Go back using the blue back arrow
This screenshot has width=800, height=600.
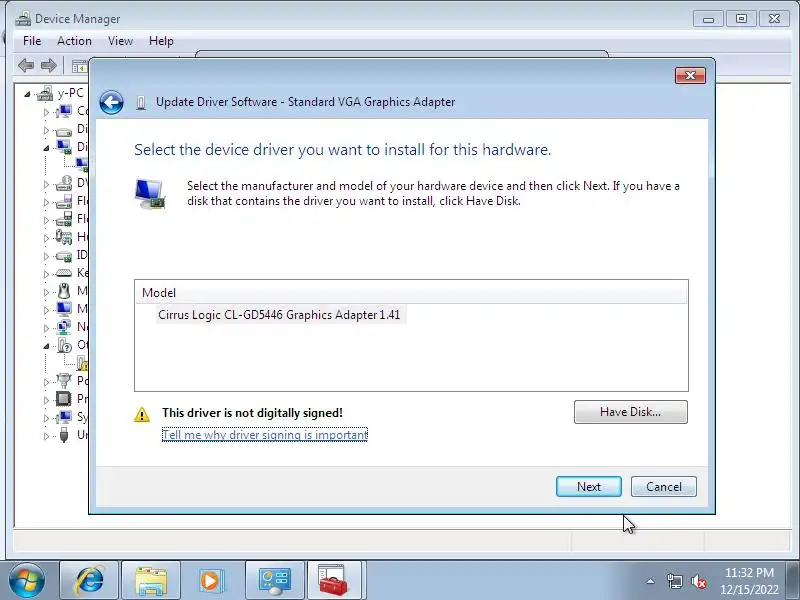pyautogui.click(x=111, y=103)
